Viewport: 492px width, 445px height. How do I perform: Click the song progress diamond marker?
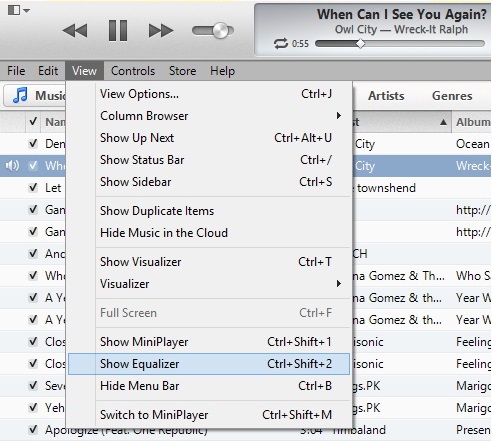click(x=360, y=44)
